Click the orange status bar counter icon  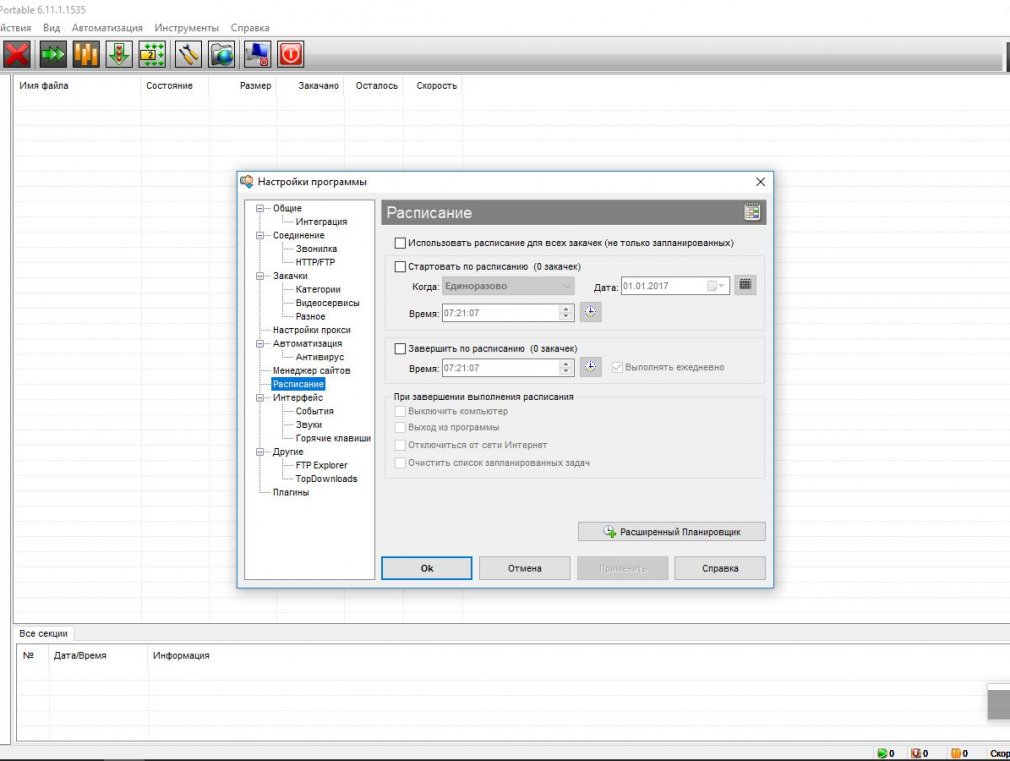(x=955, y=753)
